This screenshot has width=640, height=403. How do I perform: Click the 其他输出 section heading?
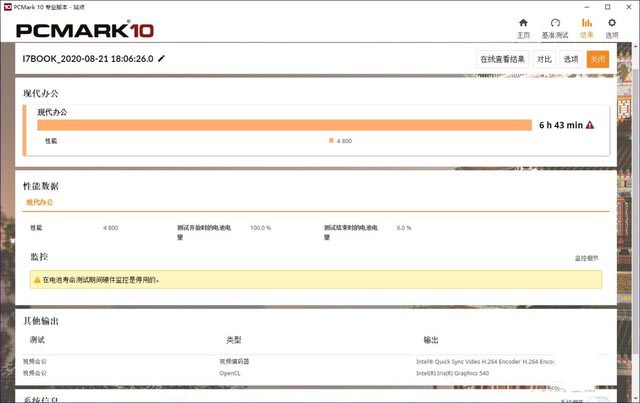point(41,321)
